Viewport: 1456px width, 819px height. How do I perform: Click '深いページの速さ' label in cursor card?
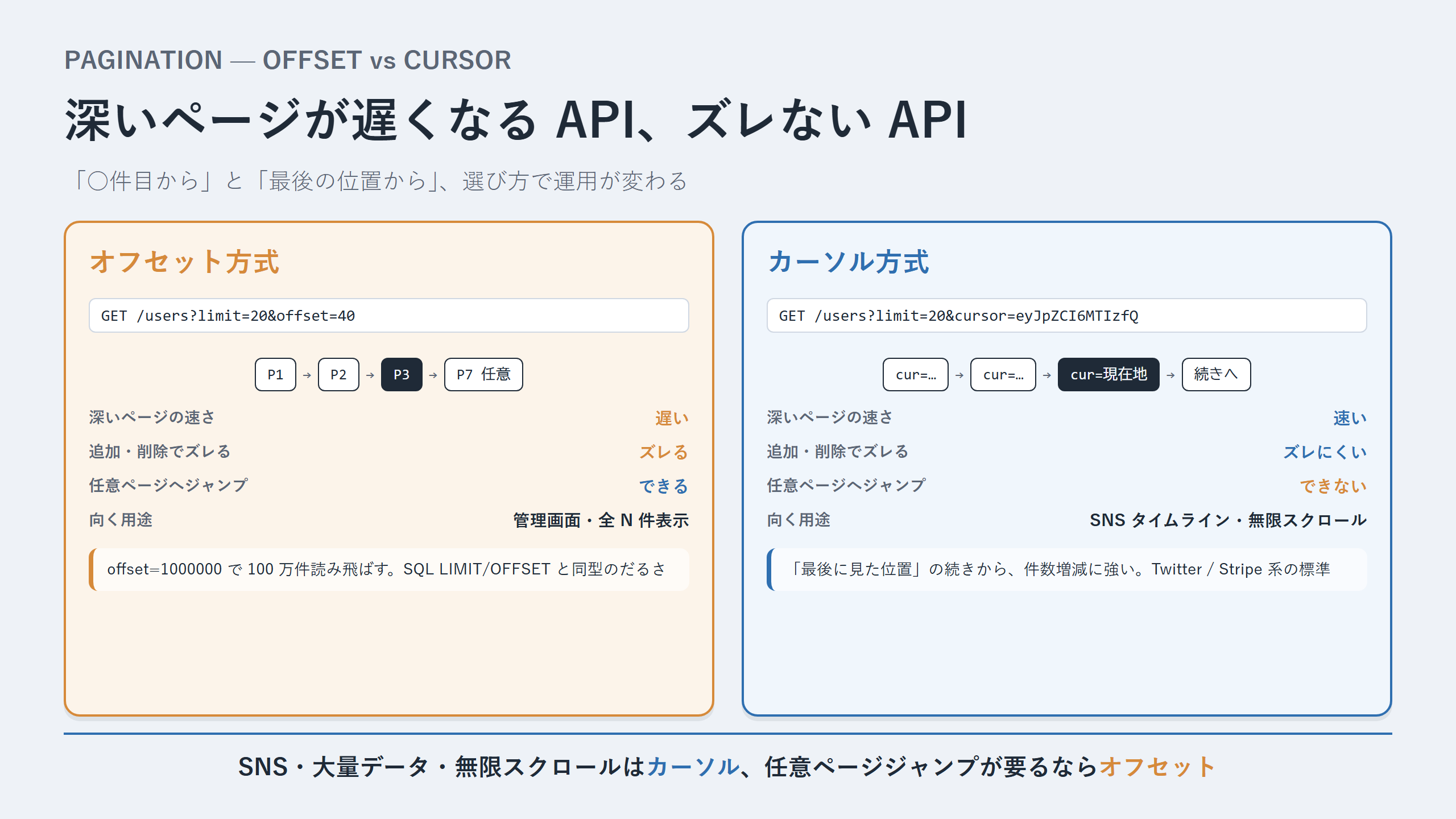830,417
